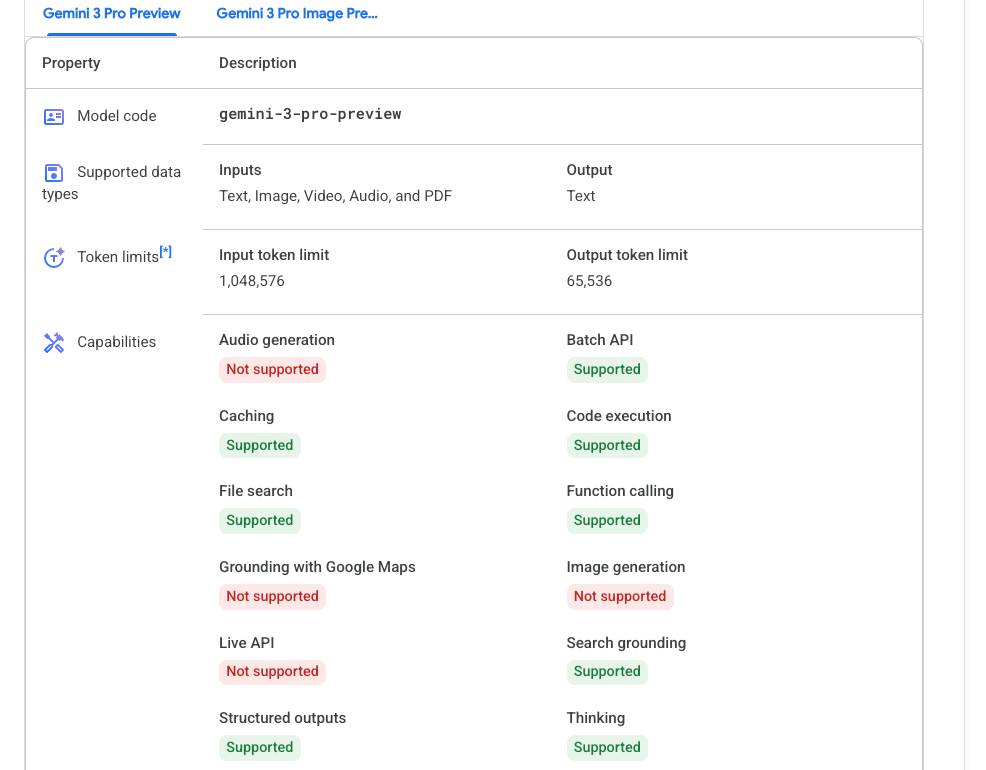Click the Inputs heading
The image size is (986, 770).
(x=240, y=170)
